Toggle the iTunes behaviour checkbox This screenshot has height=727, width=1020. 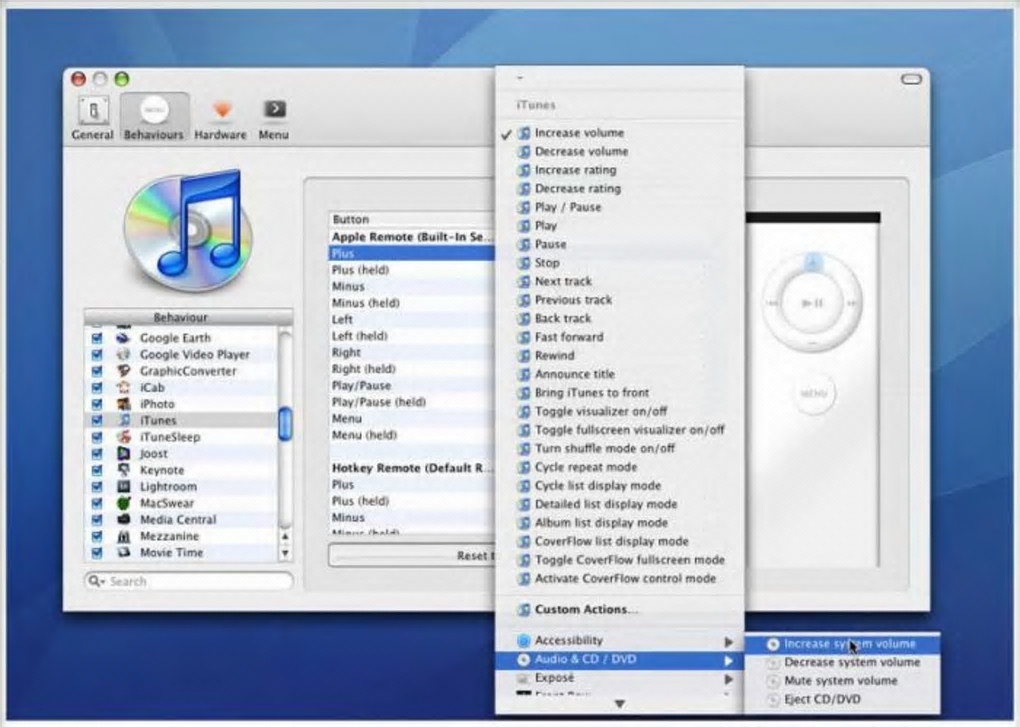[x=97, y=420]
